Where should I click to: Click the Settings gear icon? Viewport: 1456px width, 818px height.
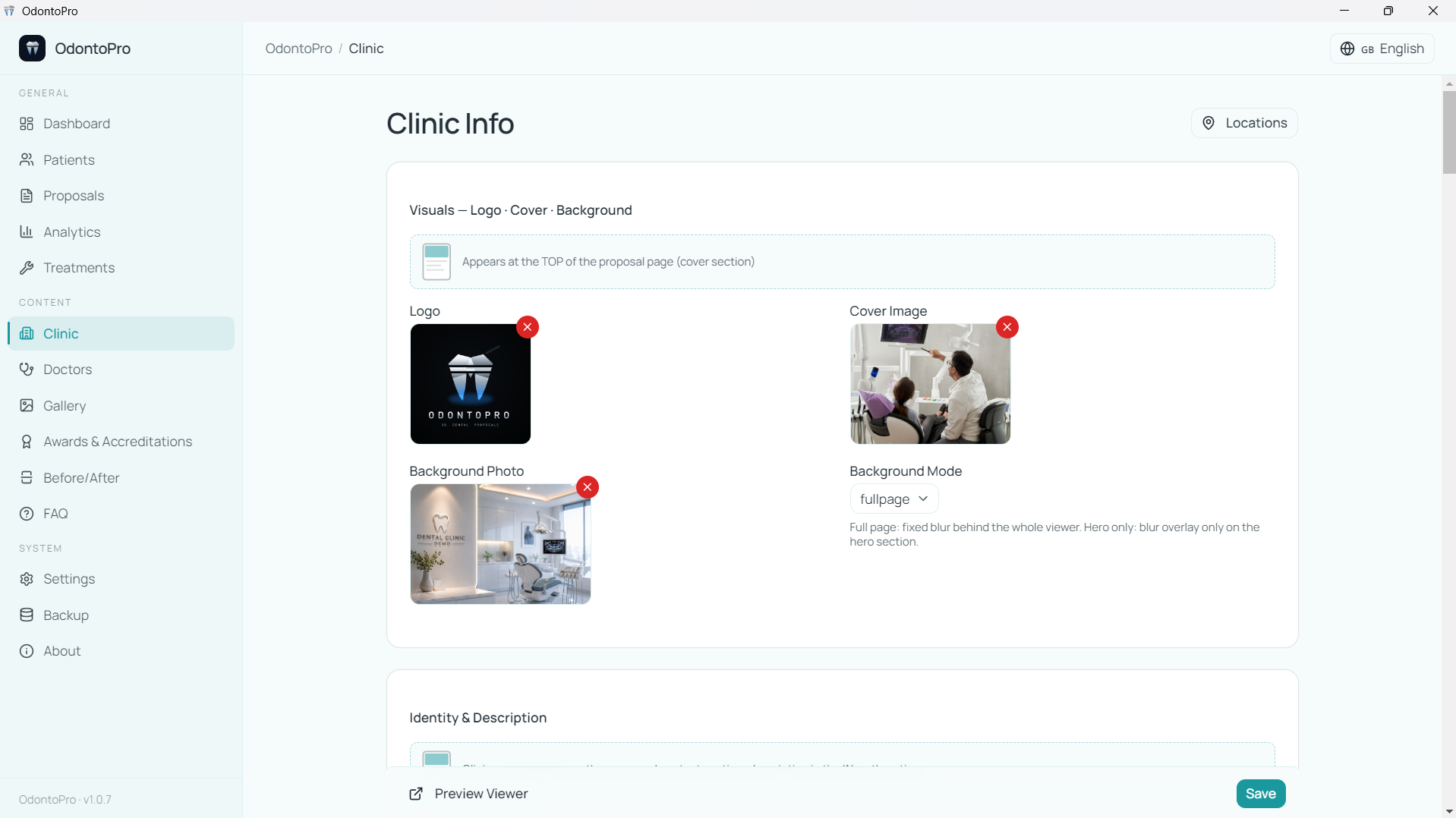(x=27, y=579)
